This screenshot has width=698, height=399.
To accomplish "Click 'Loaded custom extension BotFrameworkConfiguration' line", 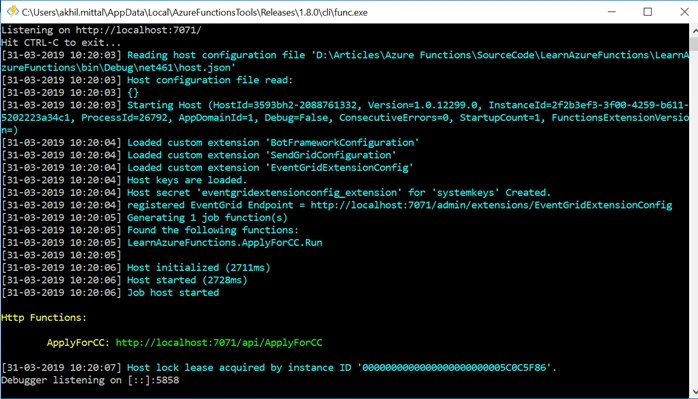I will (210, 142).
